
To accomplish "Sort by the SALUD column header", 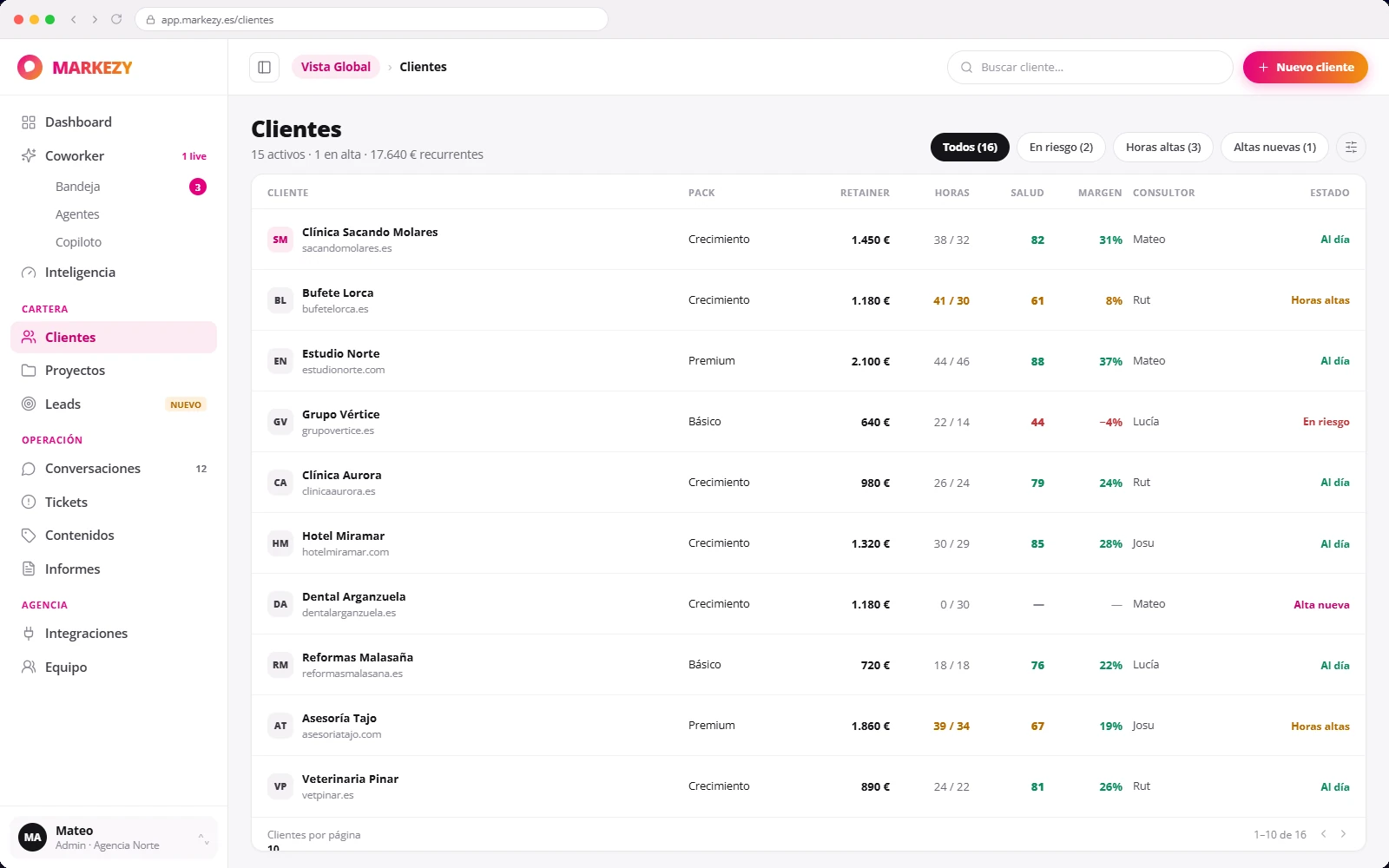I will (1027, 193).
